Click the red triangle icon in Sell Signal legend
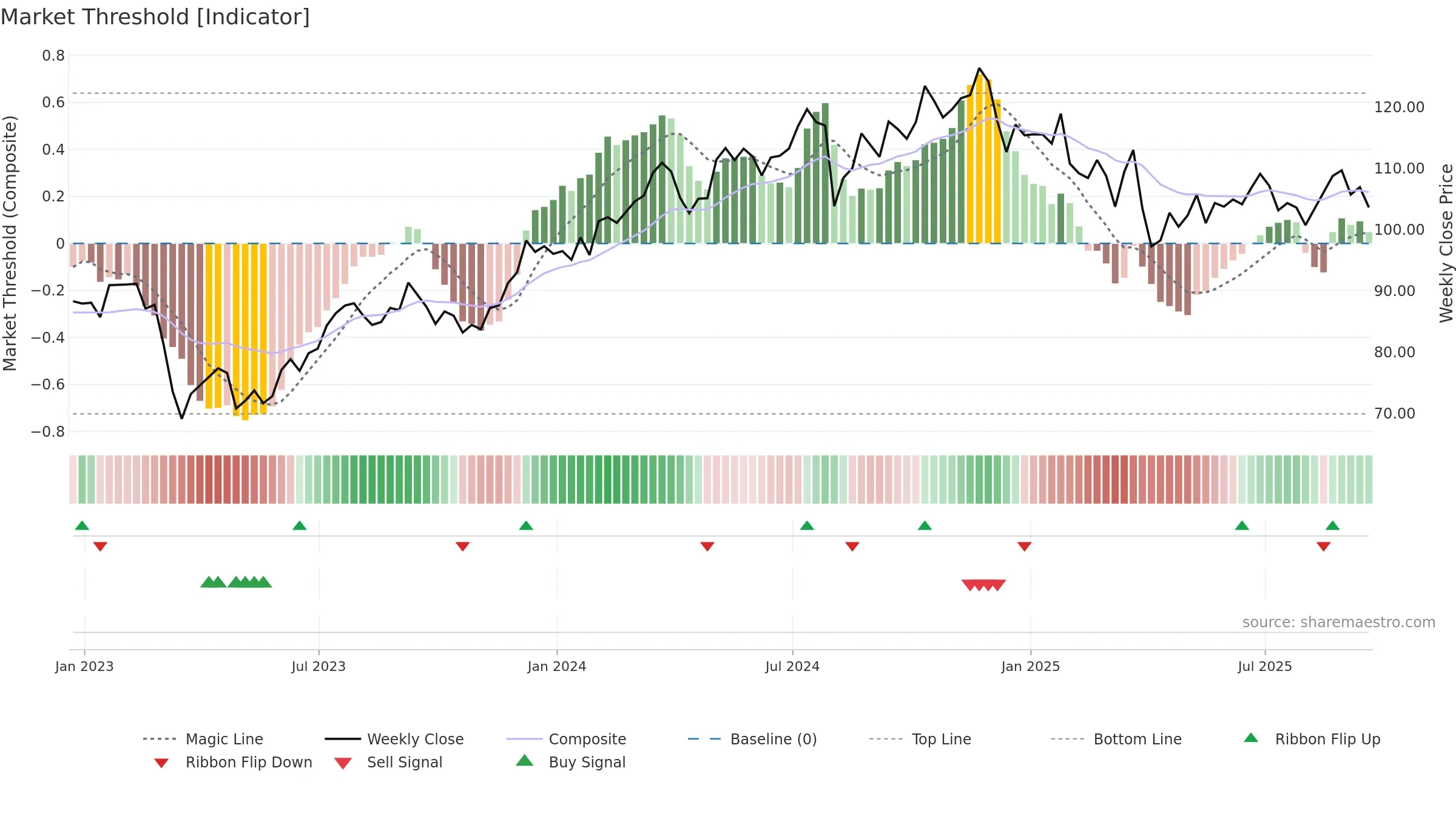 click(343, 763)
